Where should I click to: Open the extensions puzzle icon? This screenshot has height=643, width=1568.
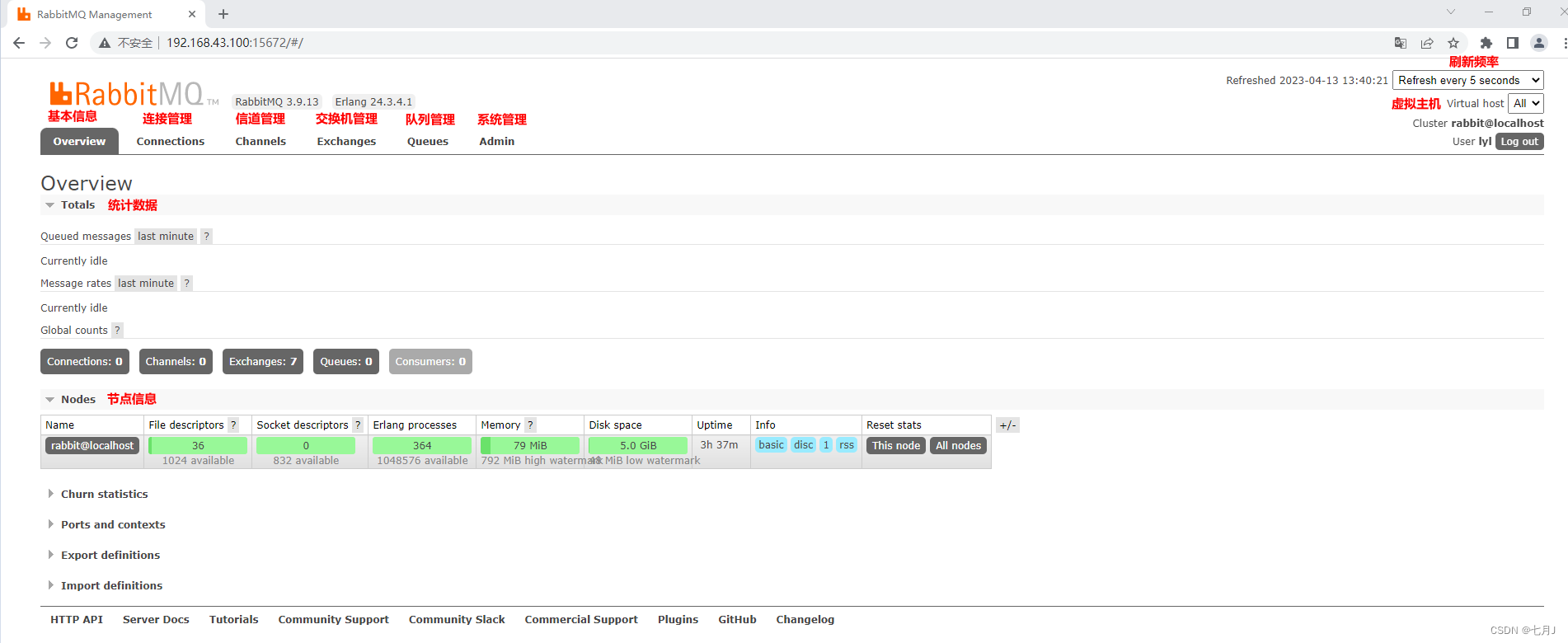1486,43
